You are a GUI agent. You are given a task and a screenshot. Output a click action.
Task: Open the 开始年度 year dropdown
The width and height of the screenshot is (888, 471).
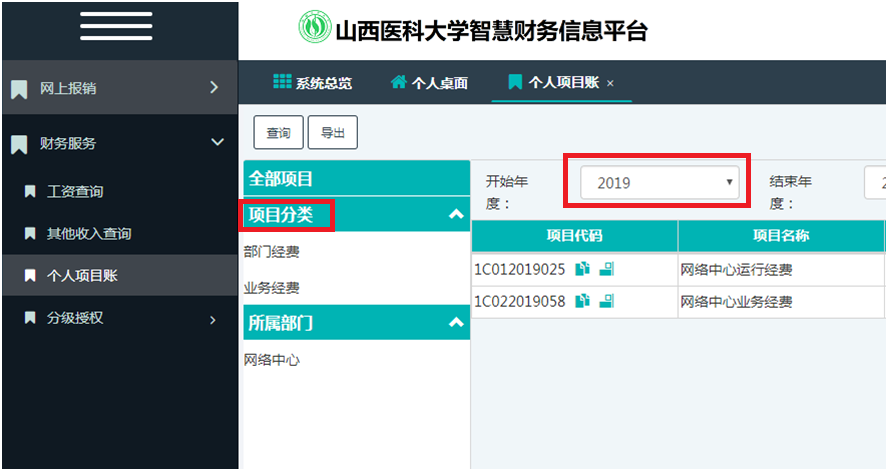[661, 183]
